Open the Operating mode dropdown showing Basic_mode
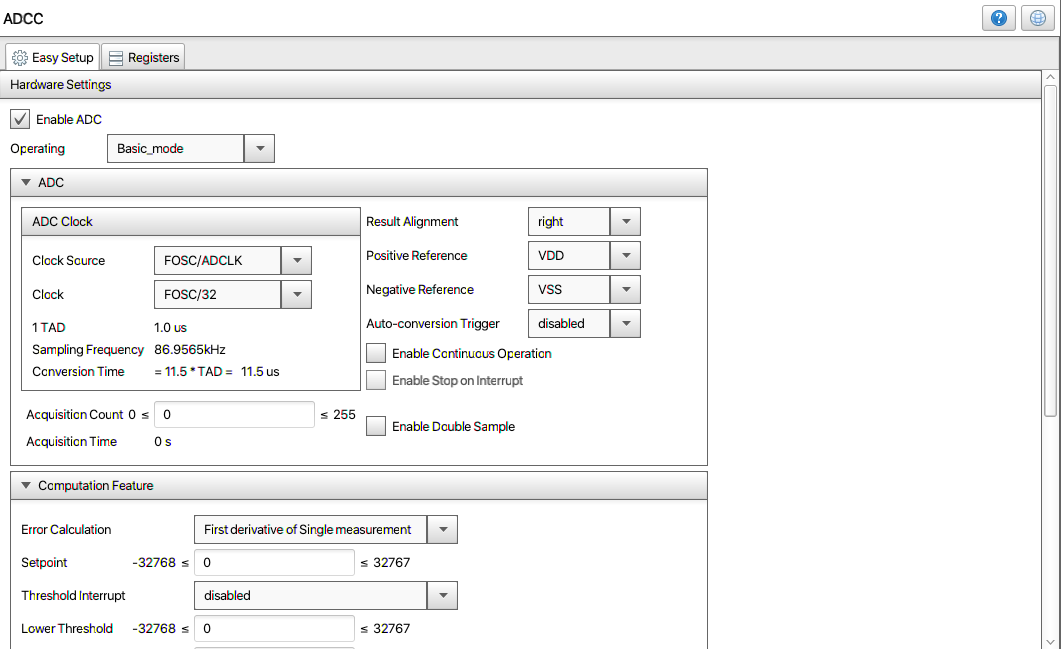The height and width of the screenshot is (649, 1061). [x=259, y=148]
